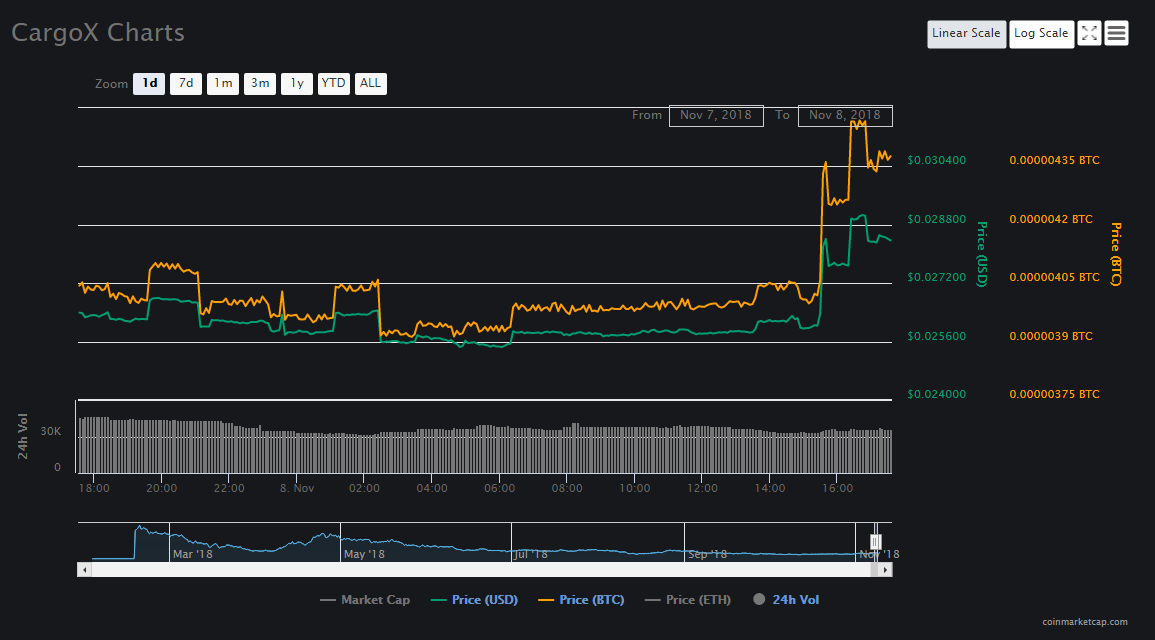Select the YTD zoom range
Image resolution: width=1155 pixels, height=640 pixels.
[x=334, y=84]
